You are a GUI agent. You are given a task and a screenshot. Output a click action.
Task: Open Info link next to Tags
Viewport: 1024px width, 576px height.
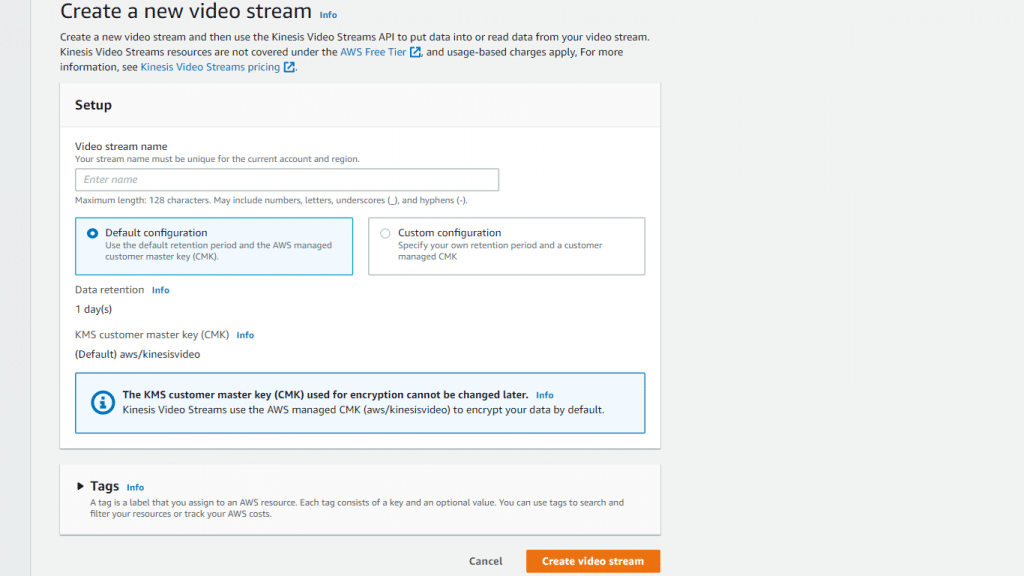point(135,488)
